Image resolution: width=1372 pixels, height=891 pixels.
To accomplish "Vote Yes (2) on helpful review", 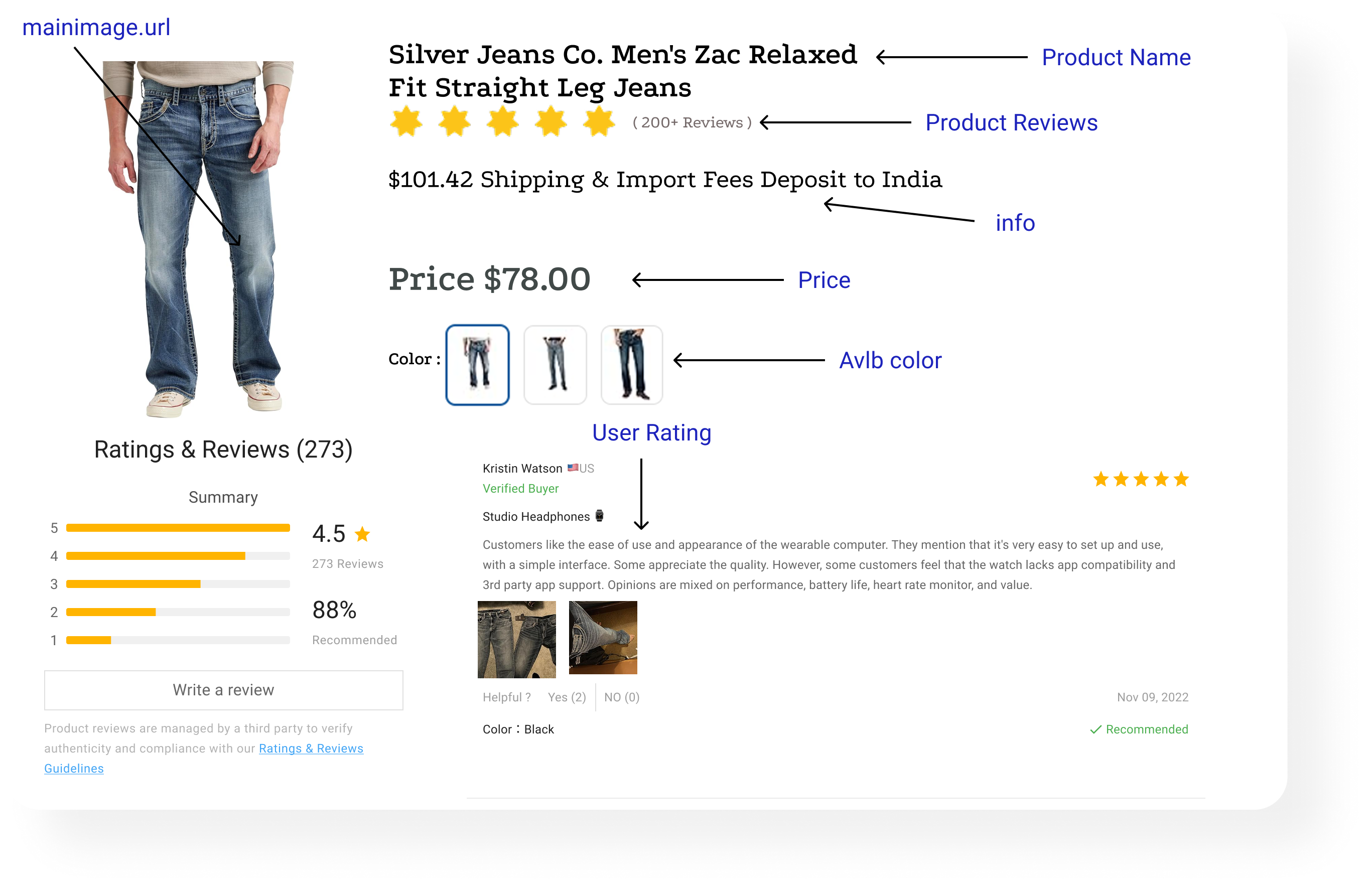I will coord(567,697).
